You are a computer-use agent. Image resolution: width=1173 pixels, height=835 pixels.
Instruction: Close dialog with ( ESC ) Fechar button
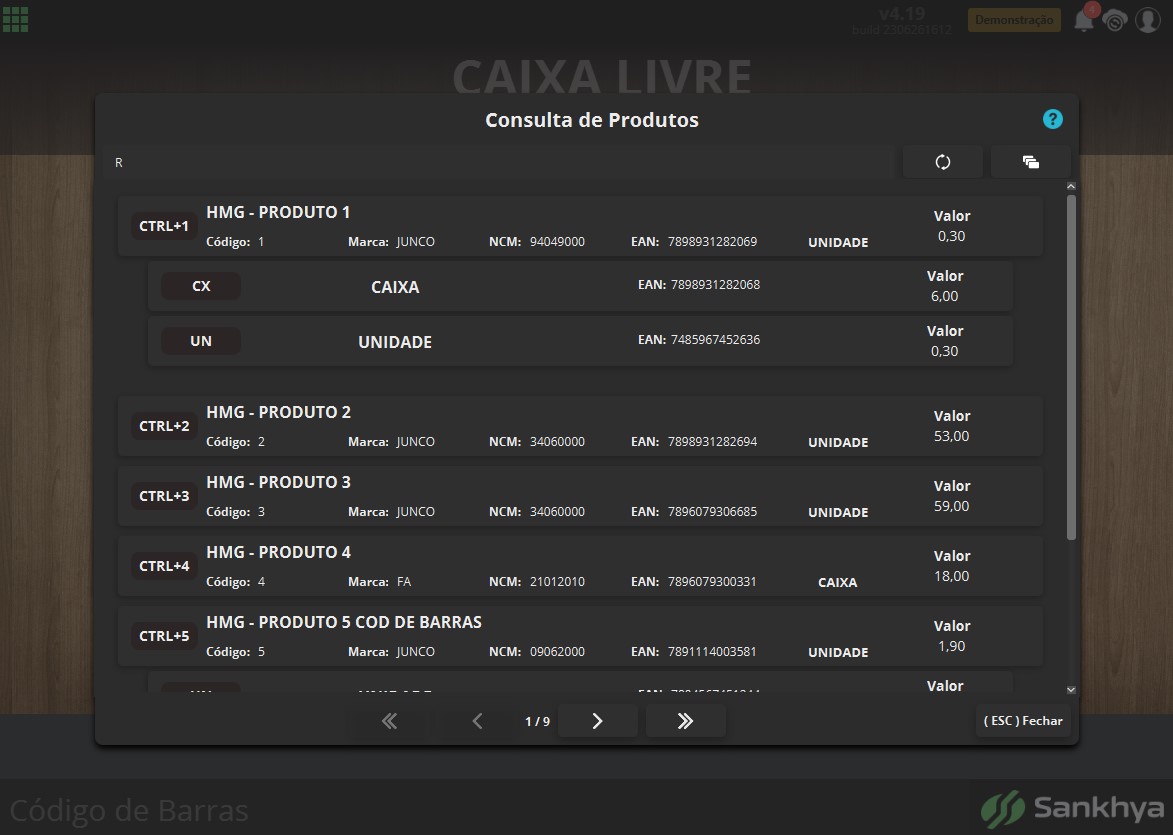tap(1023, 721)
